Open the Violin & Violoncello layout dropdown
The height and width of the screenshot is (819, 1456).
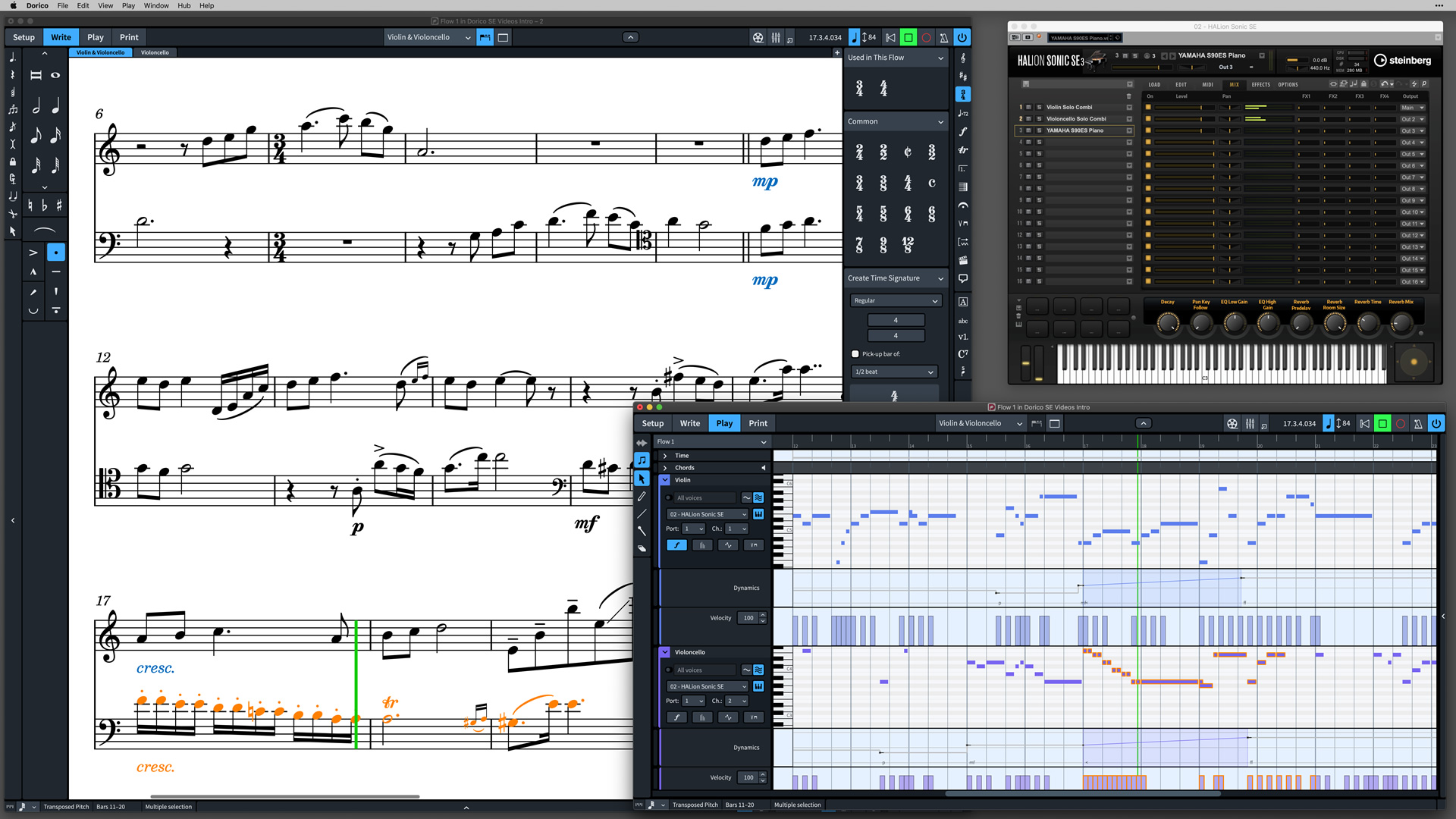click(x=428, y=37)
